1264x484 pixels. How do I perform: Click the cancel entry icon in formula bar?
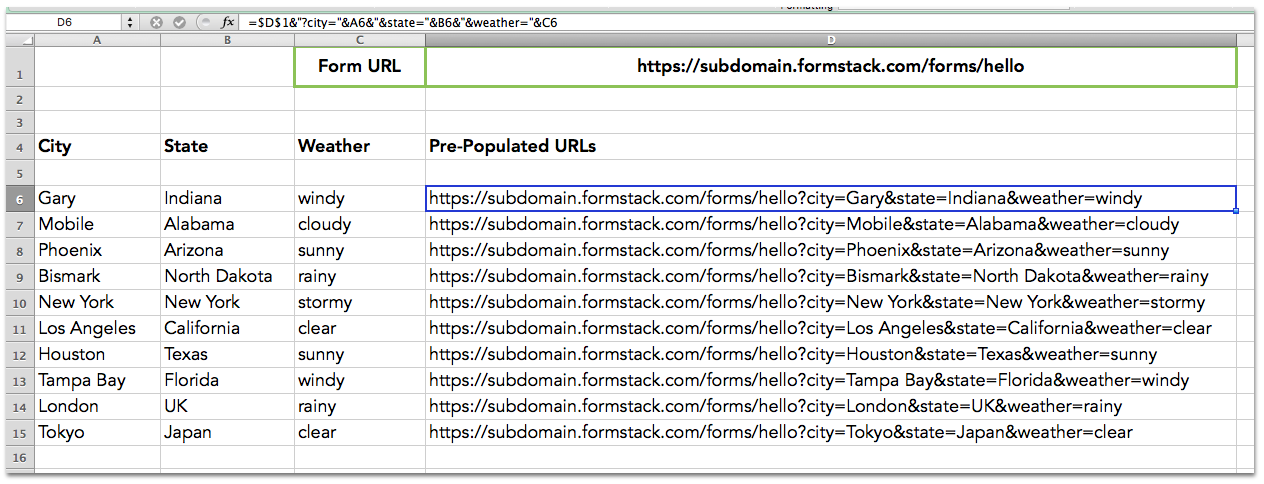(156, 22)
